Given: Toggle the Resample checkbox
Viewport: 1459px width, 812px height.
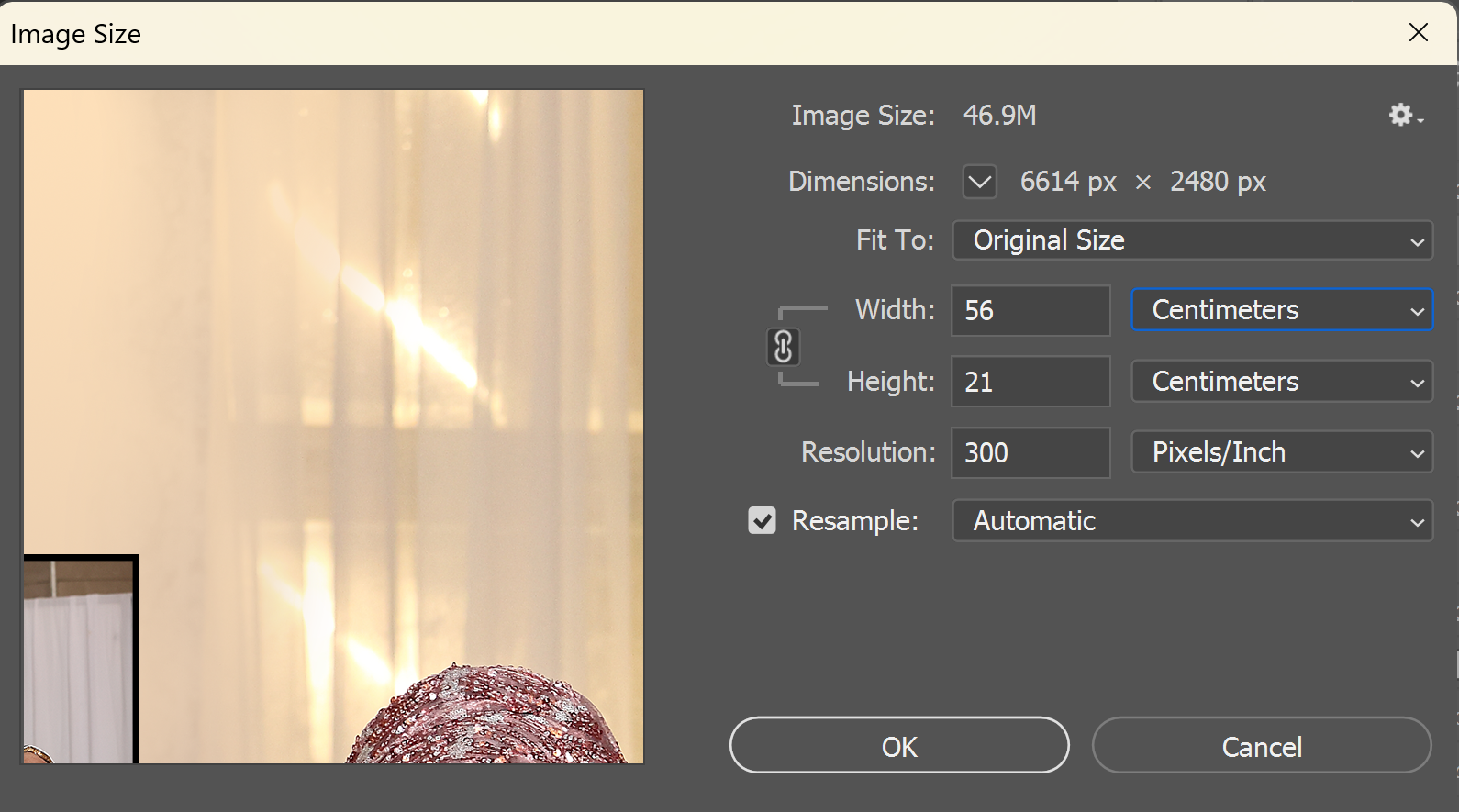Looking at the screenshot, I should click(x=762, y=520).
